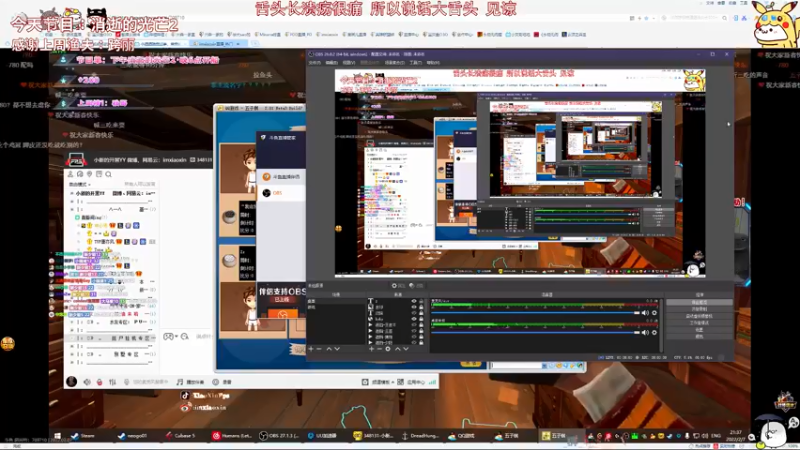This screenshot has width=800, height=450.
Task: Click the Exit button in OBS controls
Action: [699, 336]
